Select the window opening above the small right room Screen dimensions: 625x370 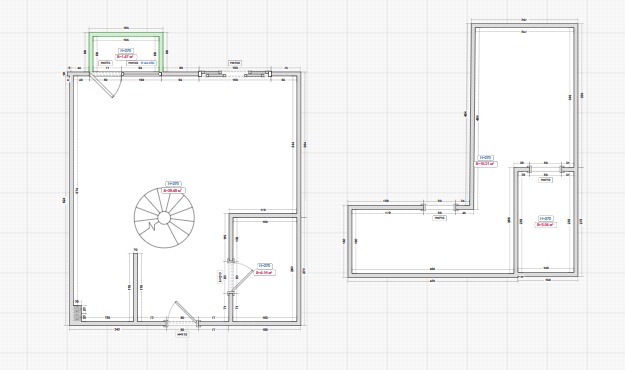(x=546, y=169)
